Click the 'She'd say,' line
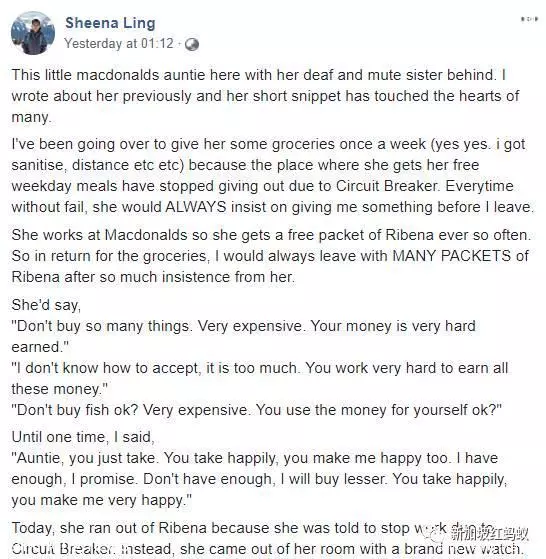 [46, 306]
